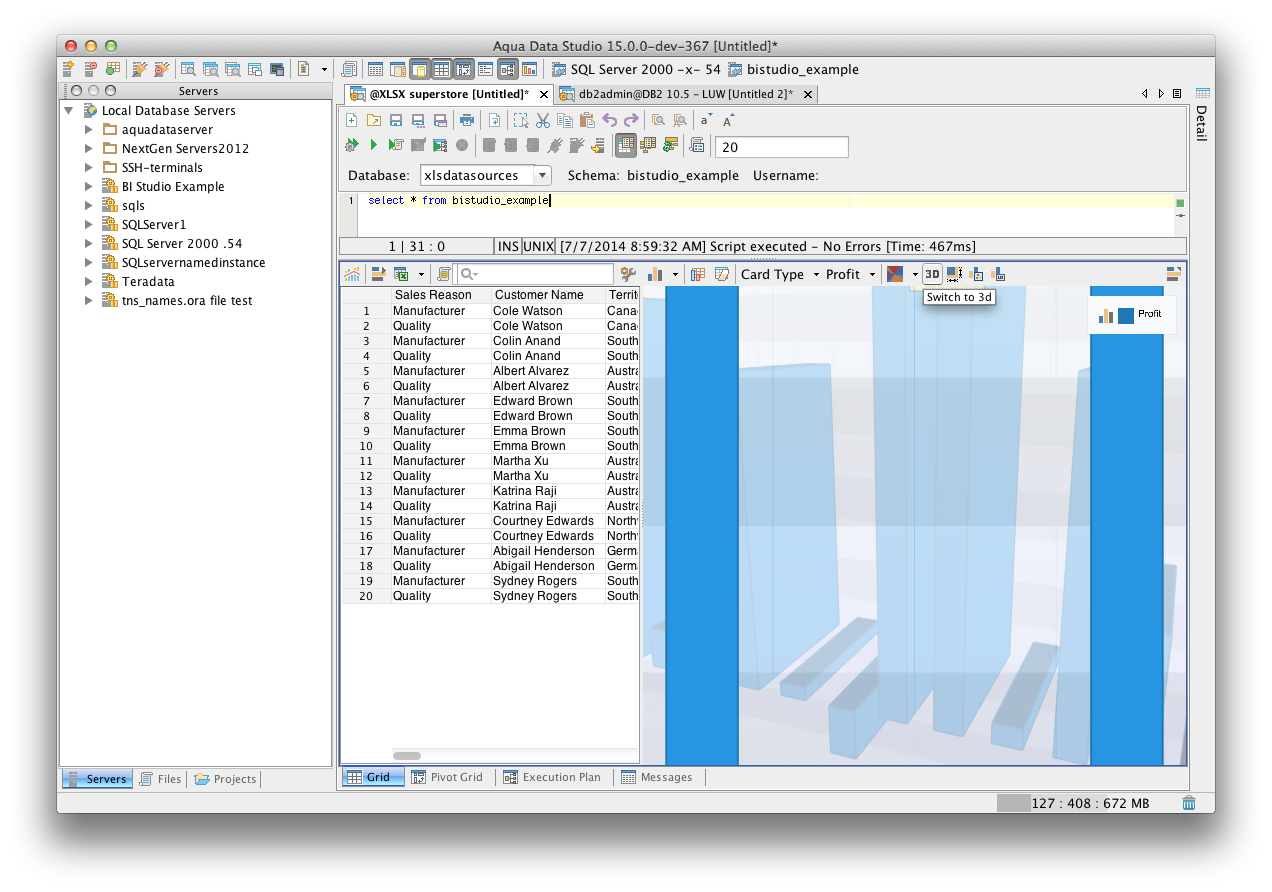Select the SQLservernamedinstance tree item
This screenshot has width=1272, height=892.
pyautogui.click(x=193, y=263)
